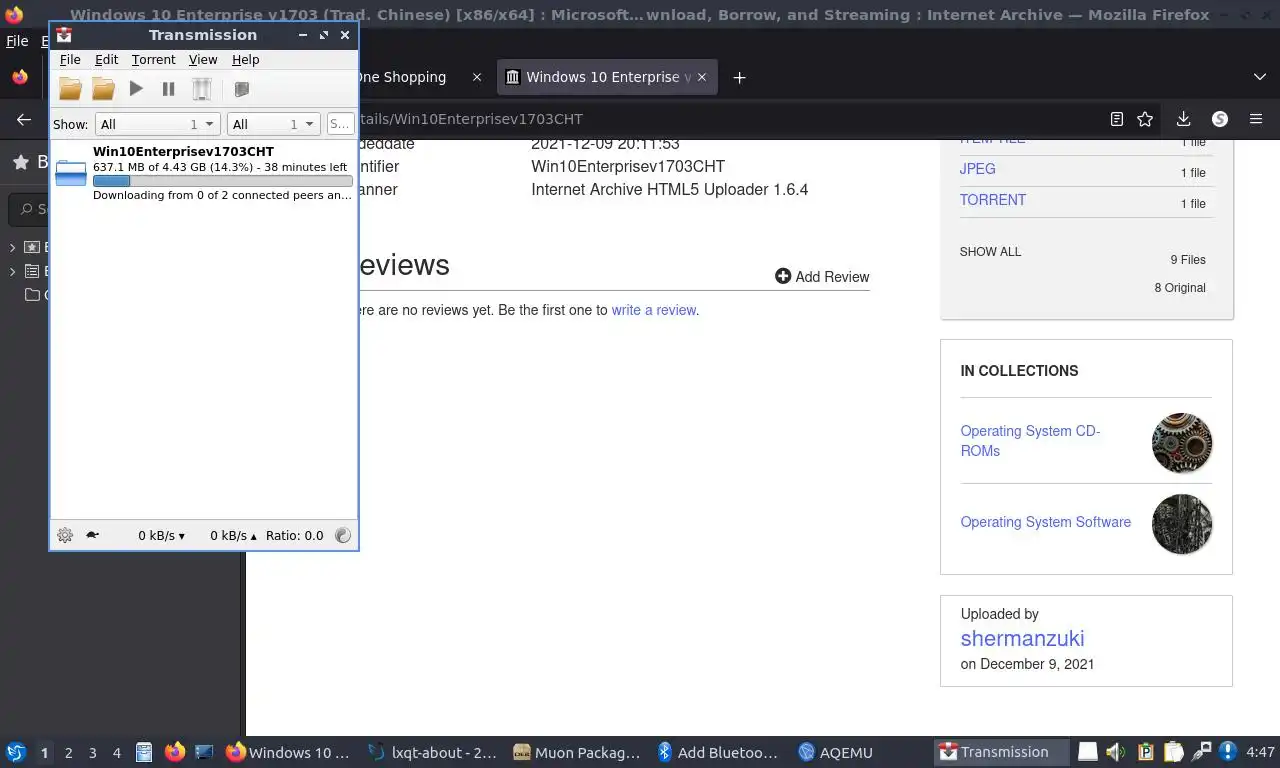The image size is (1280, 768).
Task: Click the torrent download progress bar
Action: (x=222, y=181)
